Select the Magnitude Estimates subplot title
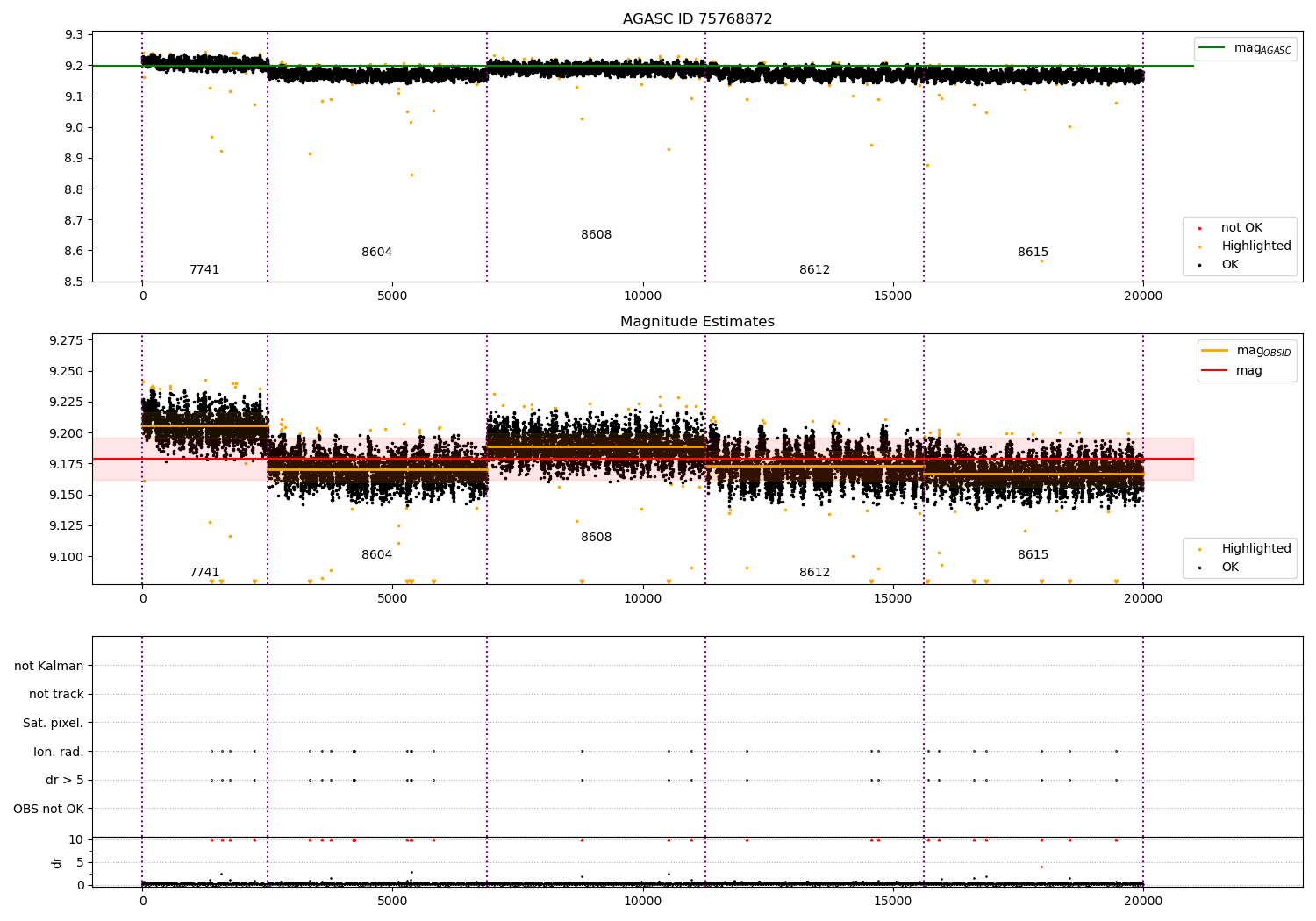Screen dimensions: 1316x921 click(x=697, y=322)
